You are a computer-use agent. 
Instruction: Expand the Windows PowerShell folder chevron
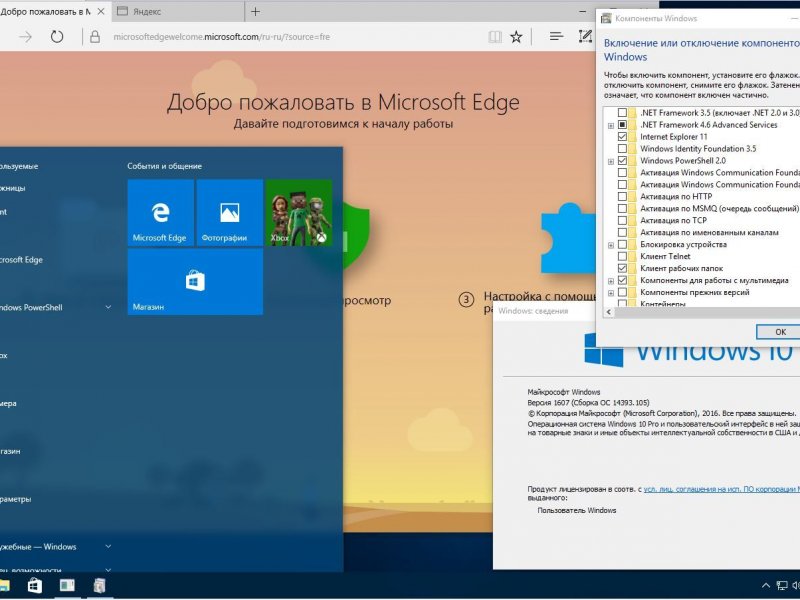(108, 307)
